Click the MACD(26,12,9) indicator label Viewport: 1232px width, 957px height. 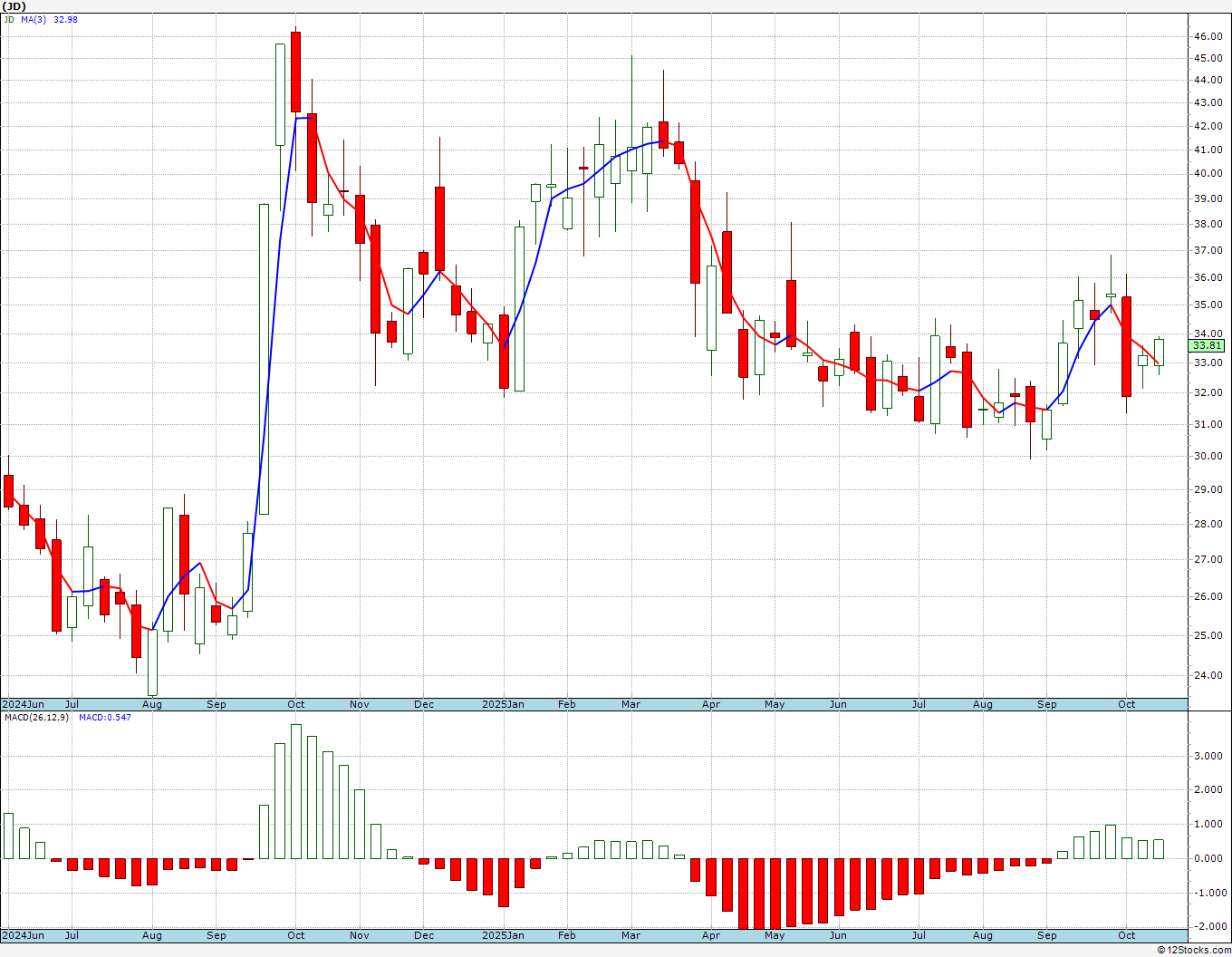pos(36,718)
